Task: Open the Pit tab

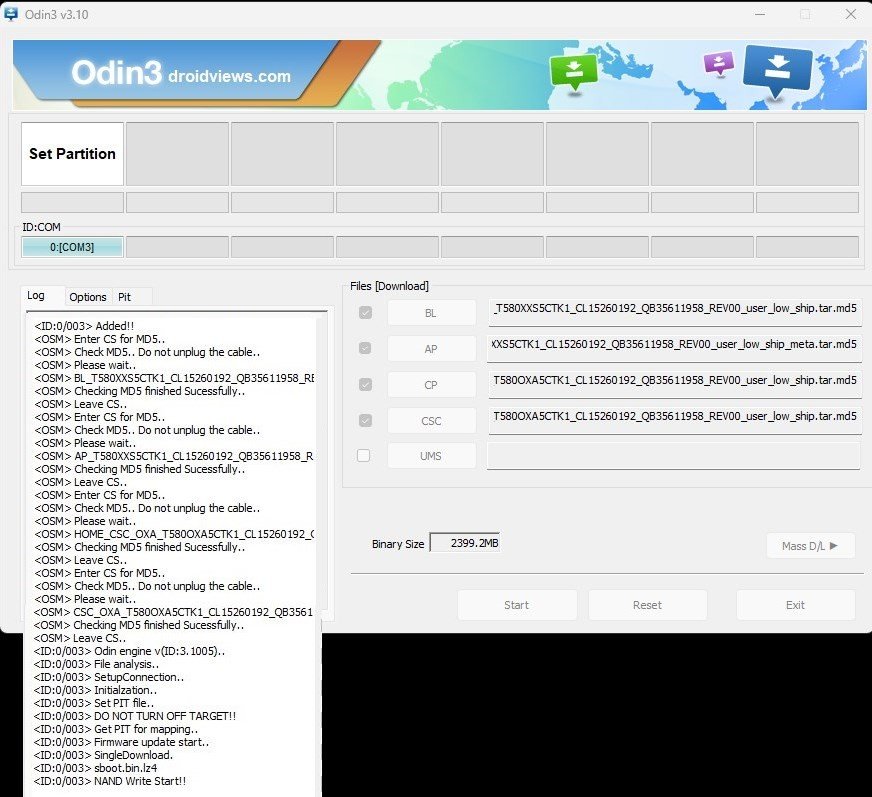Action: [125, 297]
